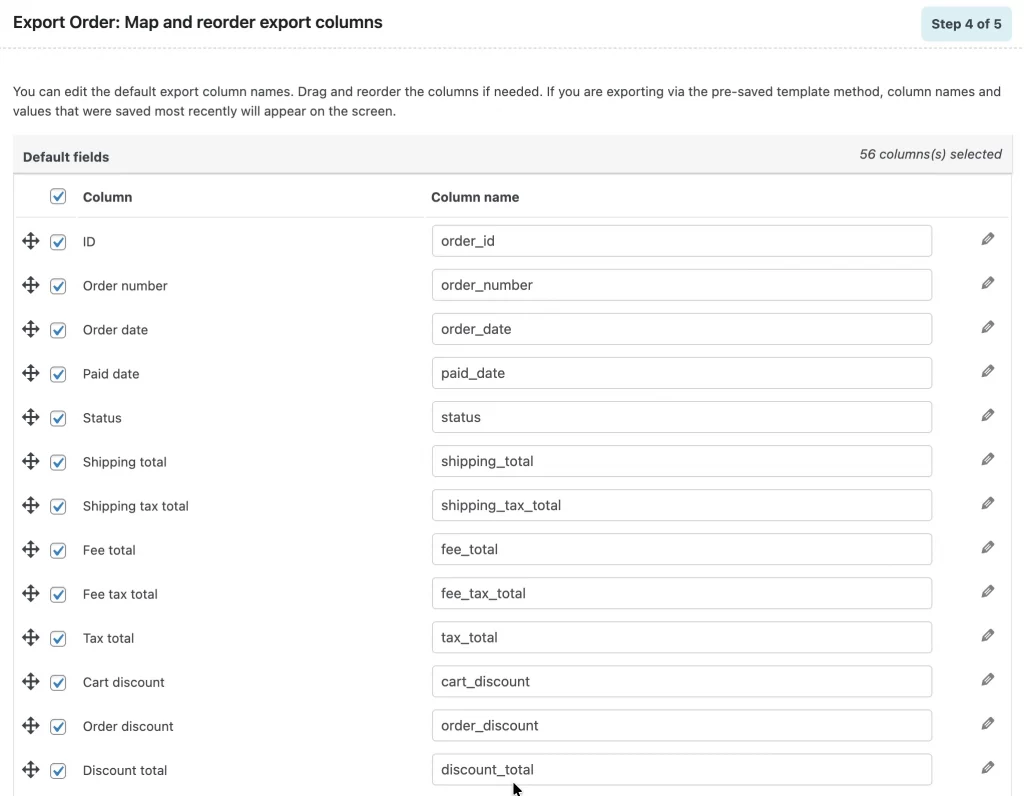The image size is (1024, 796).
Task: Click the pencil icon next to fee_tax_total
Action: [x=987, y=592]
